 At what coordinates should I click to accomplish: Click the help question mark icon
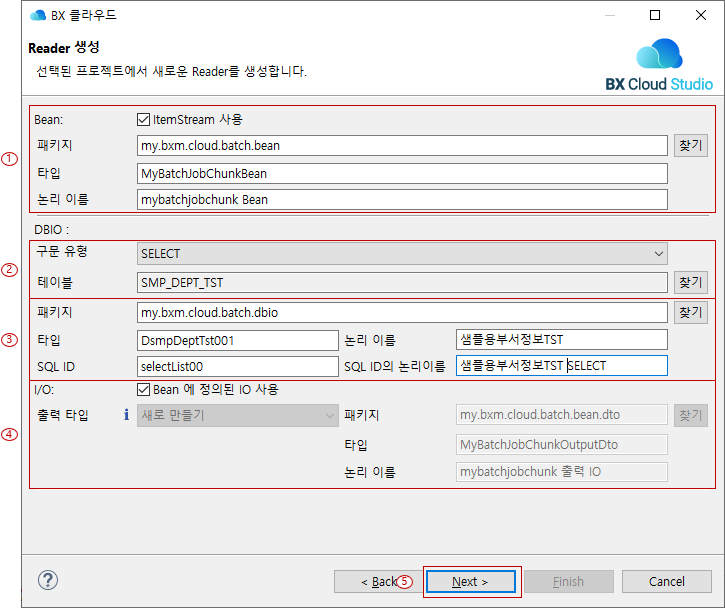pos(47,581)
